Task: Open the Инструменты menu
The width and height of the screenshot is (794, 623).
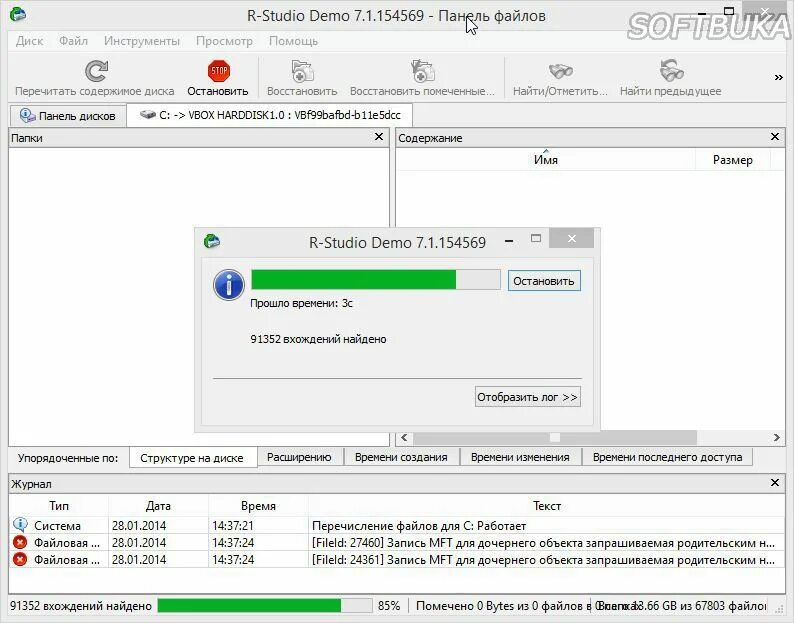Action: [x=142, y=41]
